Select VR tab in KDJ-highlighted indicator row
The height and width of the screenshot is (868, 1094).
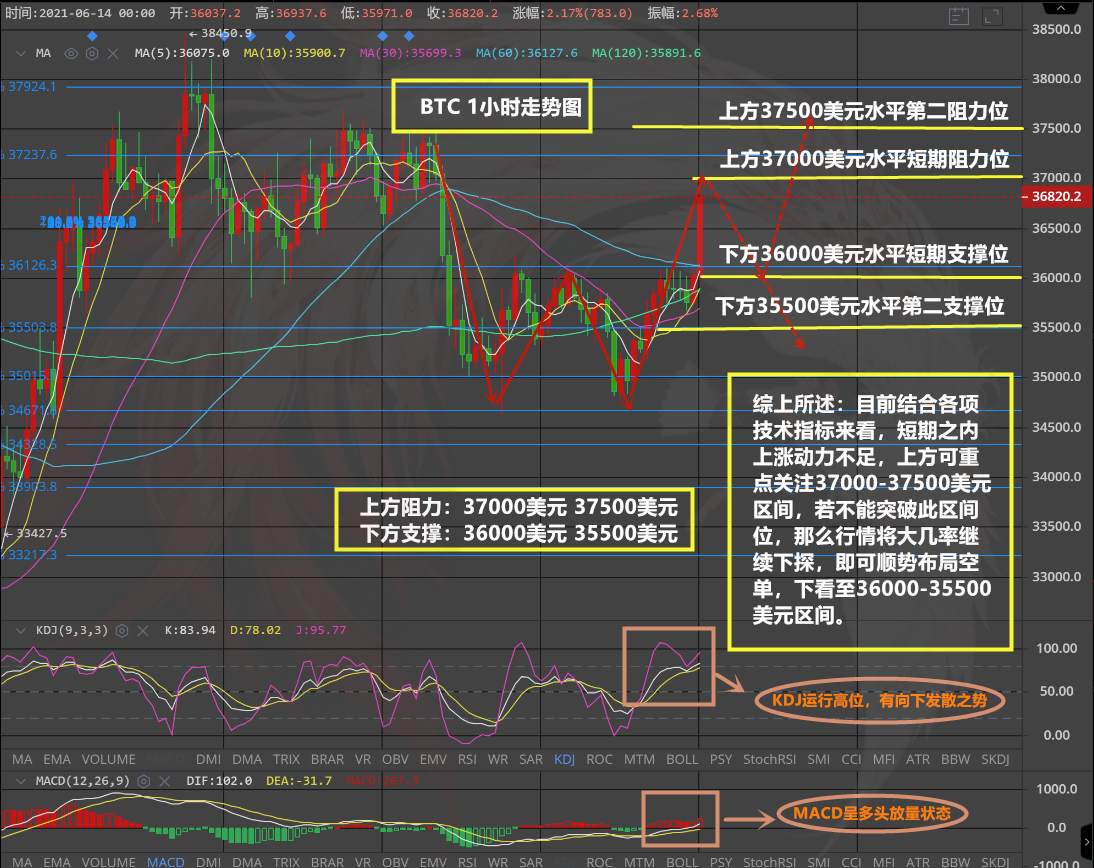tap(363, 759)
